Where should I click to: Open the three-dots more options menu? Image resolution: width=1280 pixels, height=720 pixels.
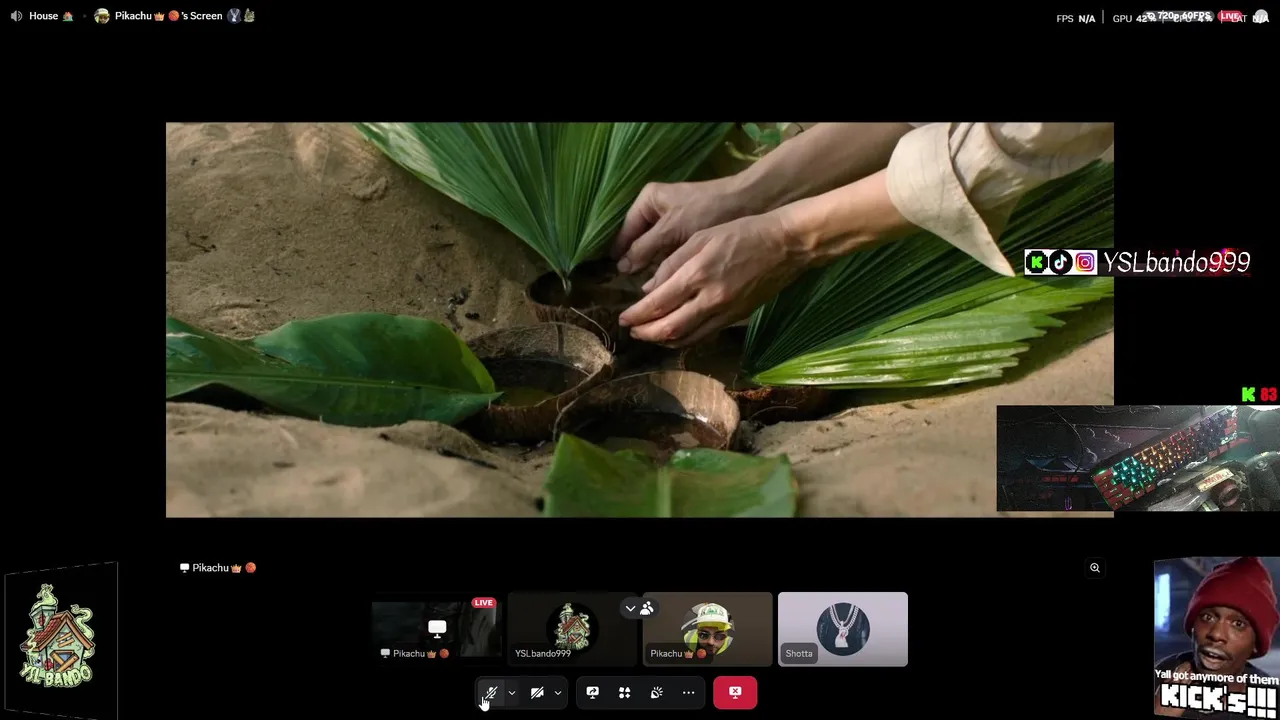[688, 692]
